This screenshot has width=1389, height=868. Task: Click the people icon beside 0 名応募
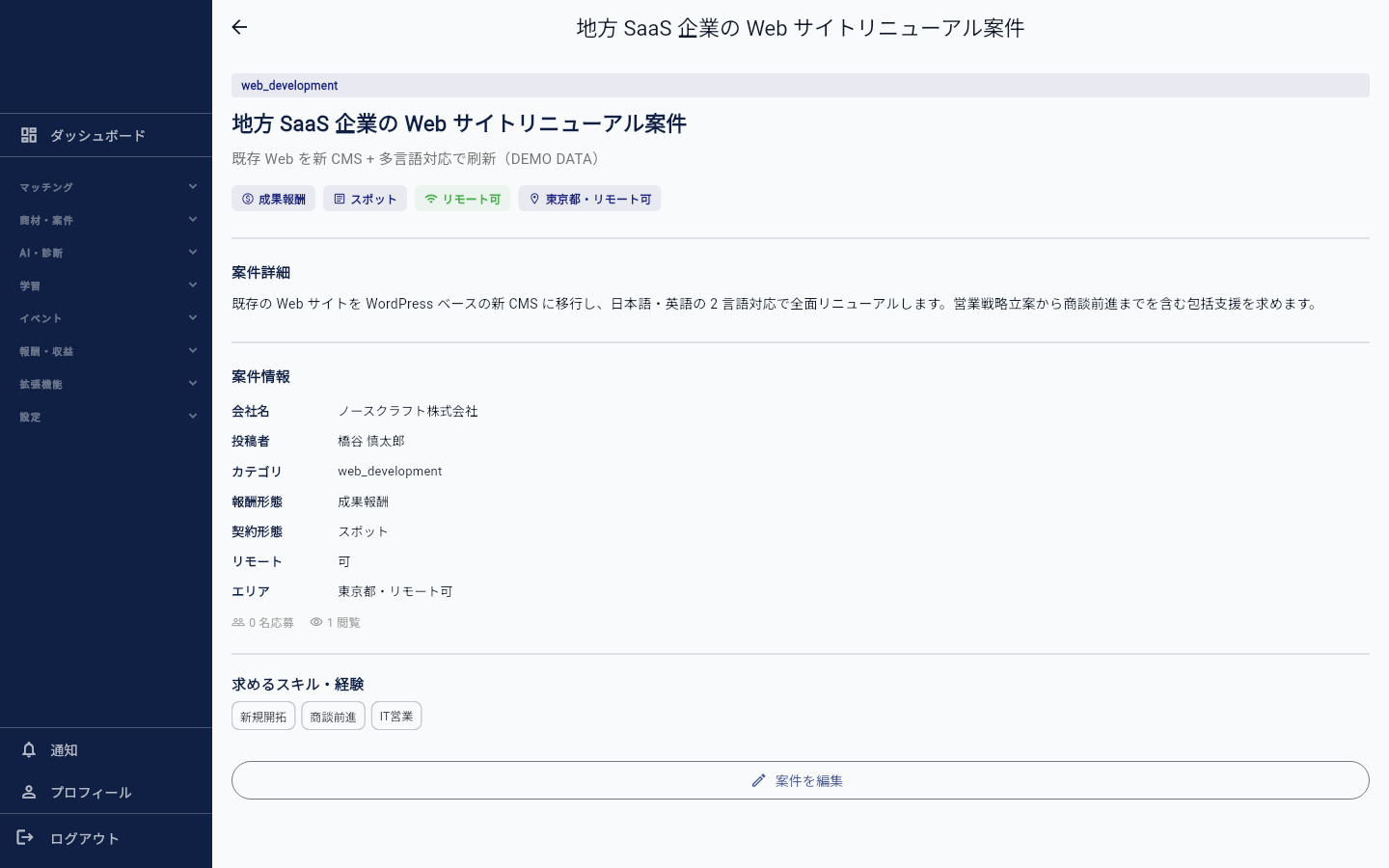tap(238, 622)
